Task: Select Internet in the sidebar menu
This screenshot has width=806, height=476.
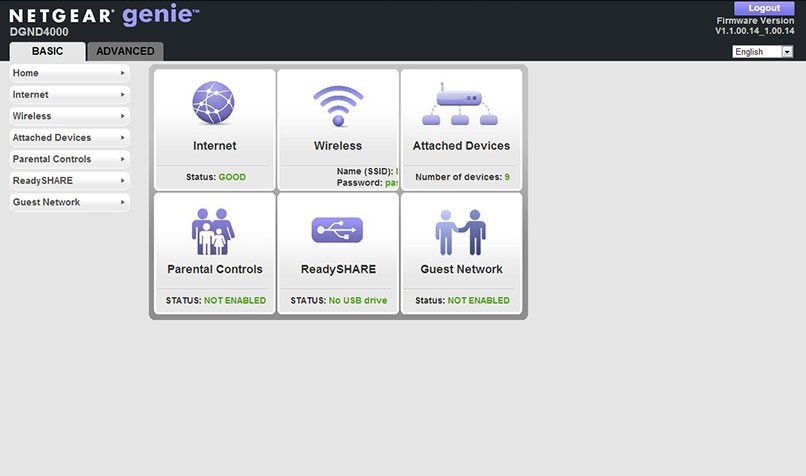Action: pyautogui.click(x=69, y=95)
